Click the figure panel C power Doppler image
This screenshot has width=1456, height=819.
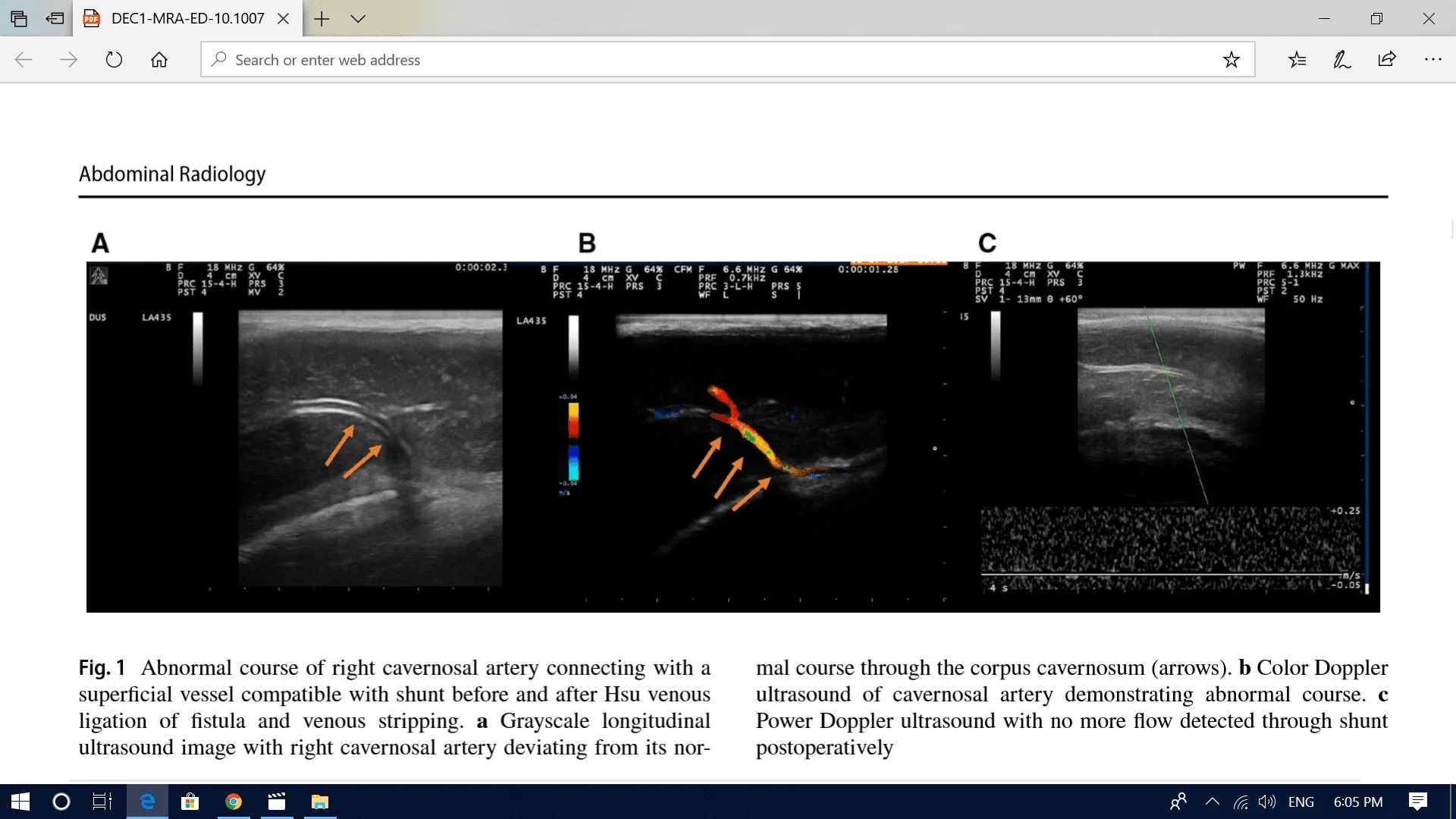1171,406
